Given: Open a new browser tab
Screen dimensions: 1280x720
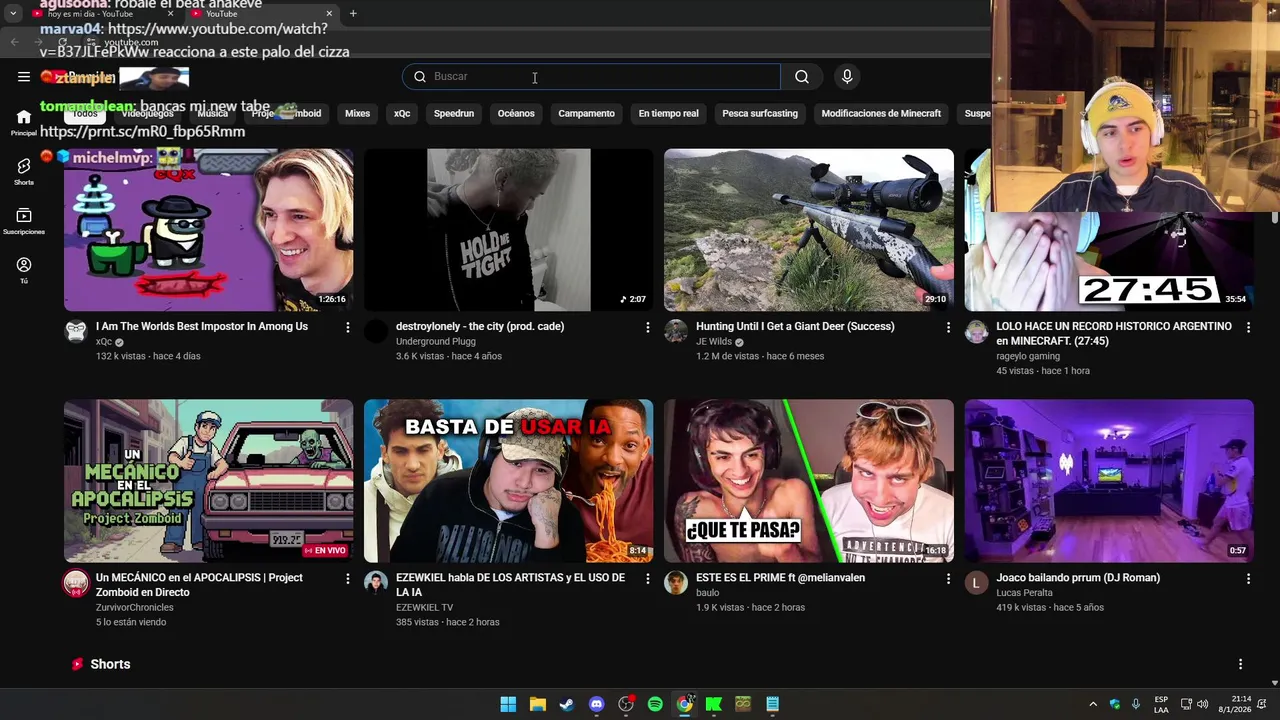Looking at the screenshot, I should tap(353, 14).
